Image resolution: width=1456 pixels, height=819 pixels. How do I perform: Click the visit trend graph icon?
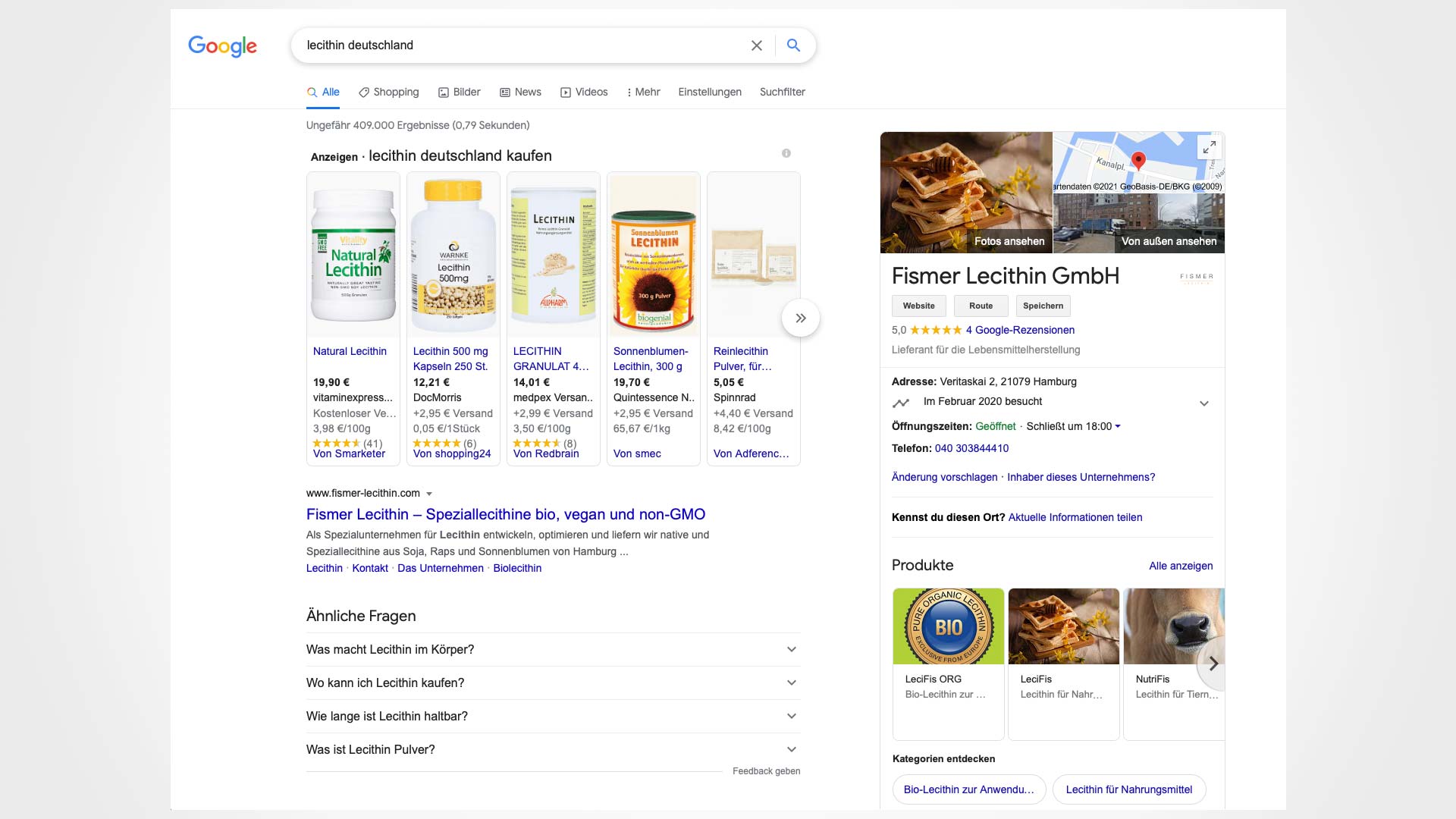[x=901, y=403]
